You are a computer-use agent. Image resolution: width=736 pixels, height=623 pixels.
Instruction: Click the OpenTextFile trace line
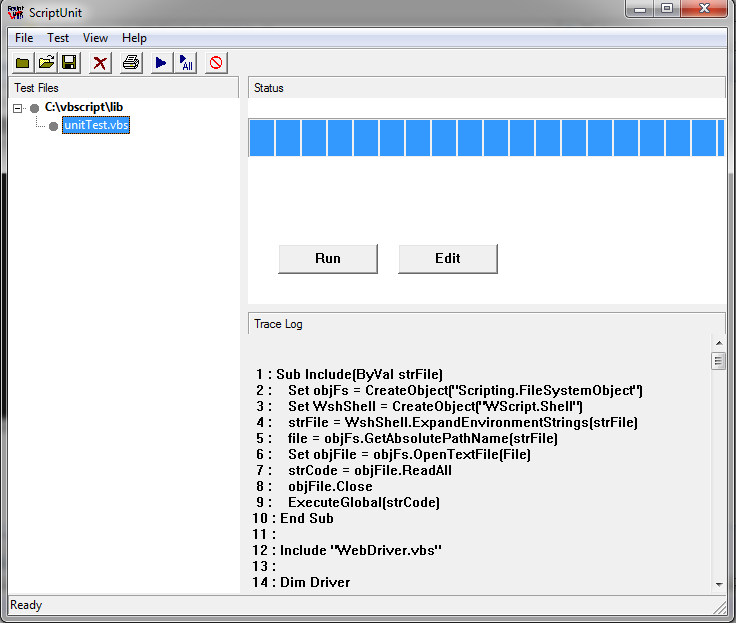(x=392, y=454)
